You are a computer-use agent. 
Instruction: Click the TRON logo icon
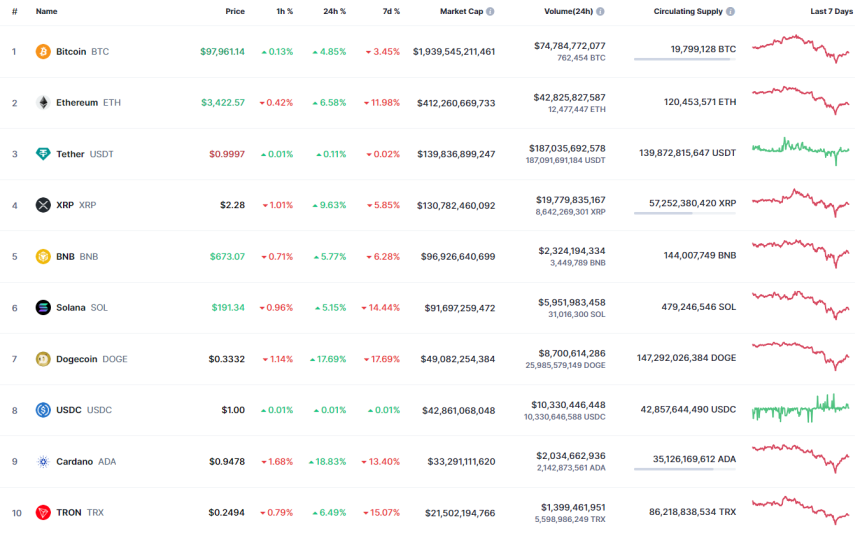[x=43, y=513]
